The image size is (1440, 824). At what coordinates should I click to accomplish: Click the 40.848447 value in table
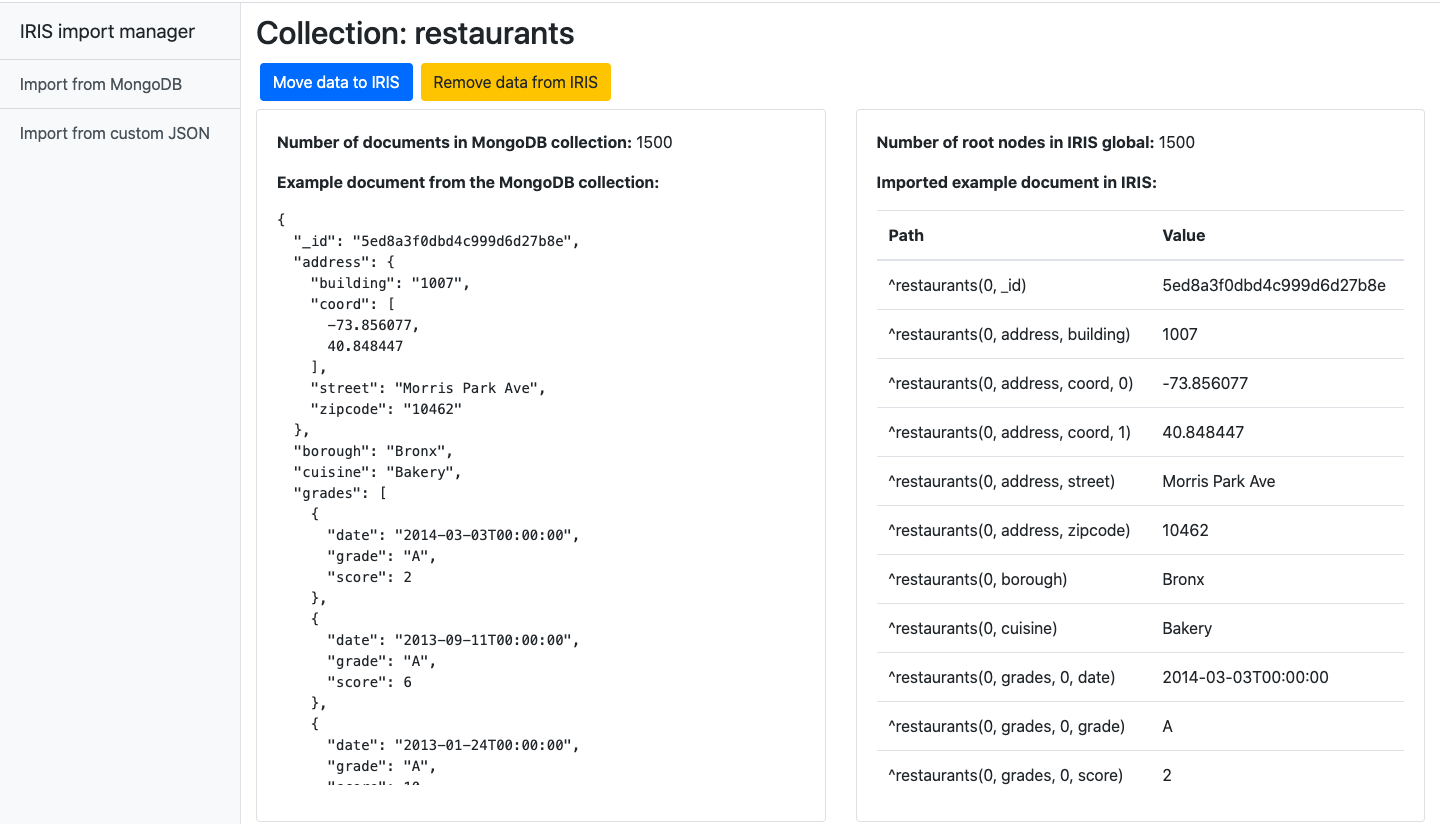click(1203, 432)
